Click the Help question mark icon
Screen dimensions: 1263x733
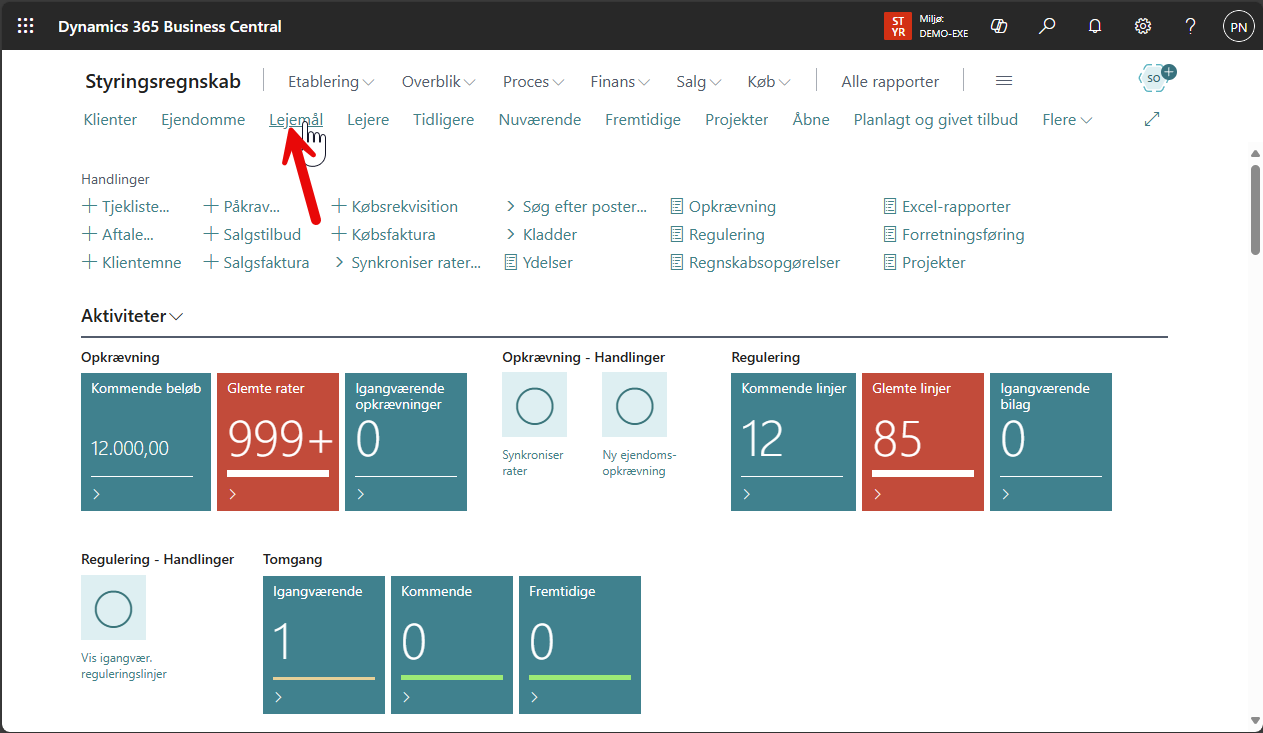pyautogui.click(x=1190, y=27)
